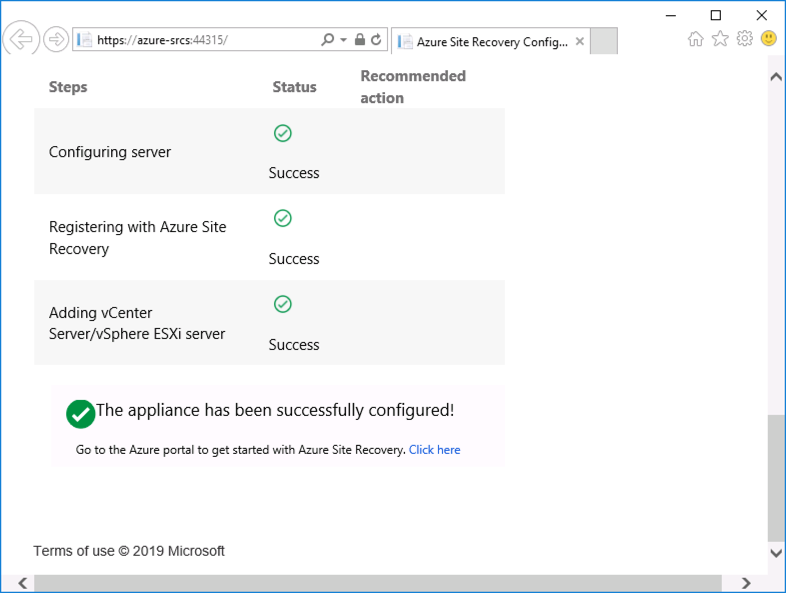Click the horizontal scrollbar left arrow

(22, 583)
